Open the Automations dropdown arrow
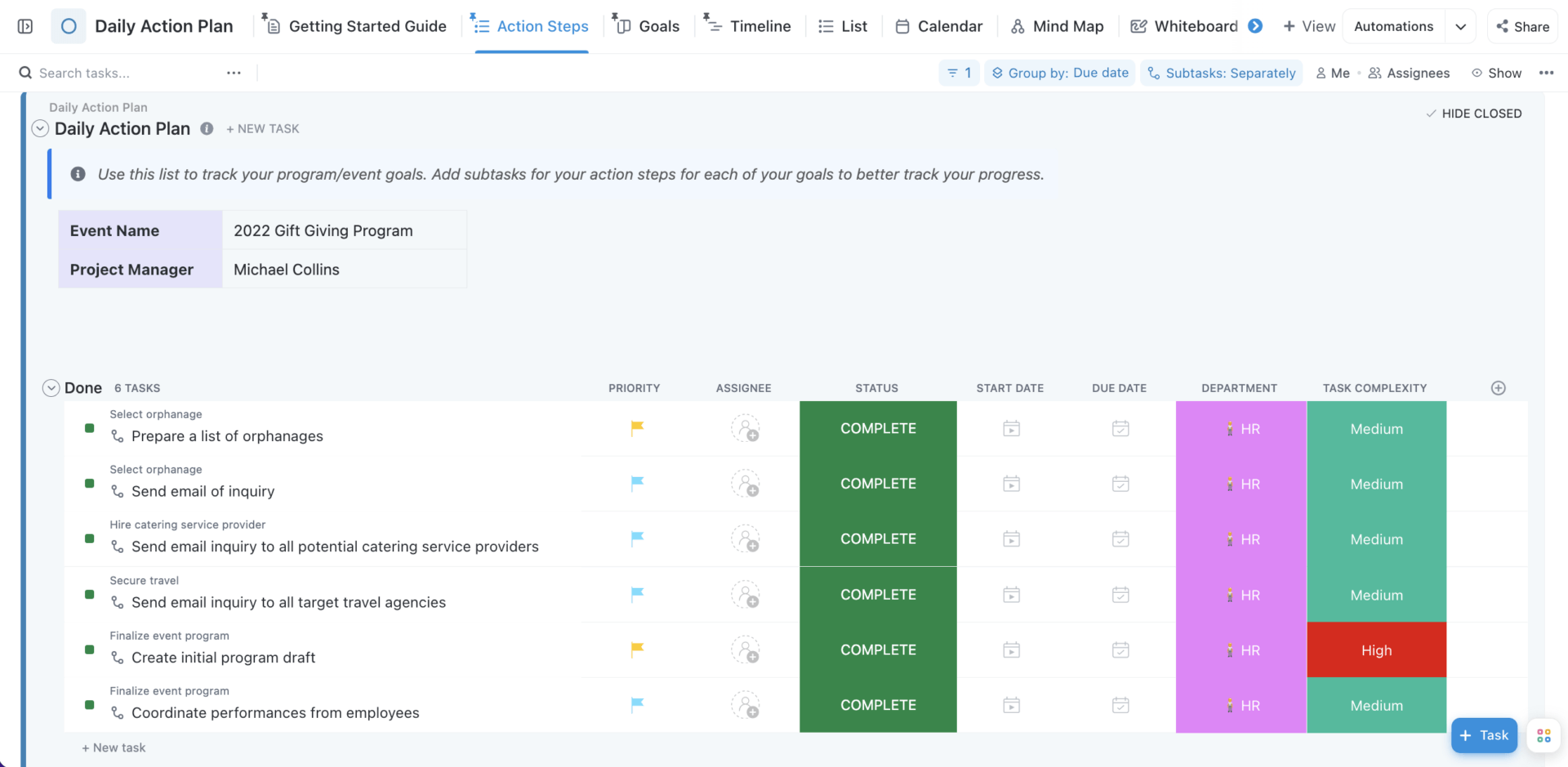Viewport: 1568px width, 767px height. [x=1460, y=26]
